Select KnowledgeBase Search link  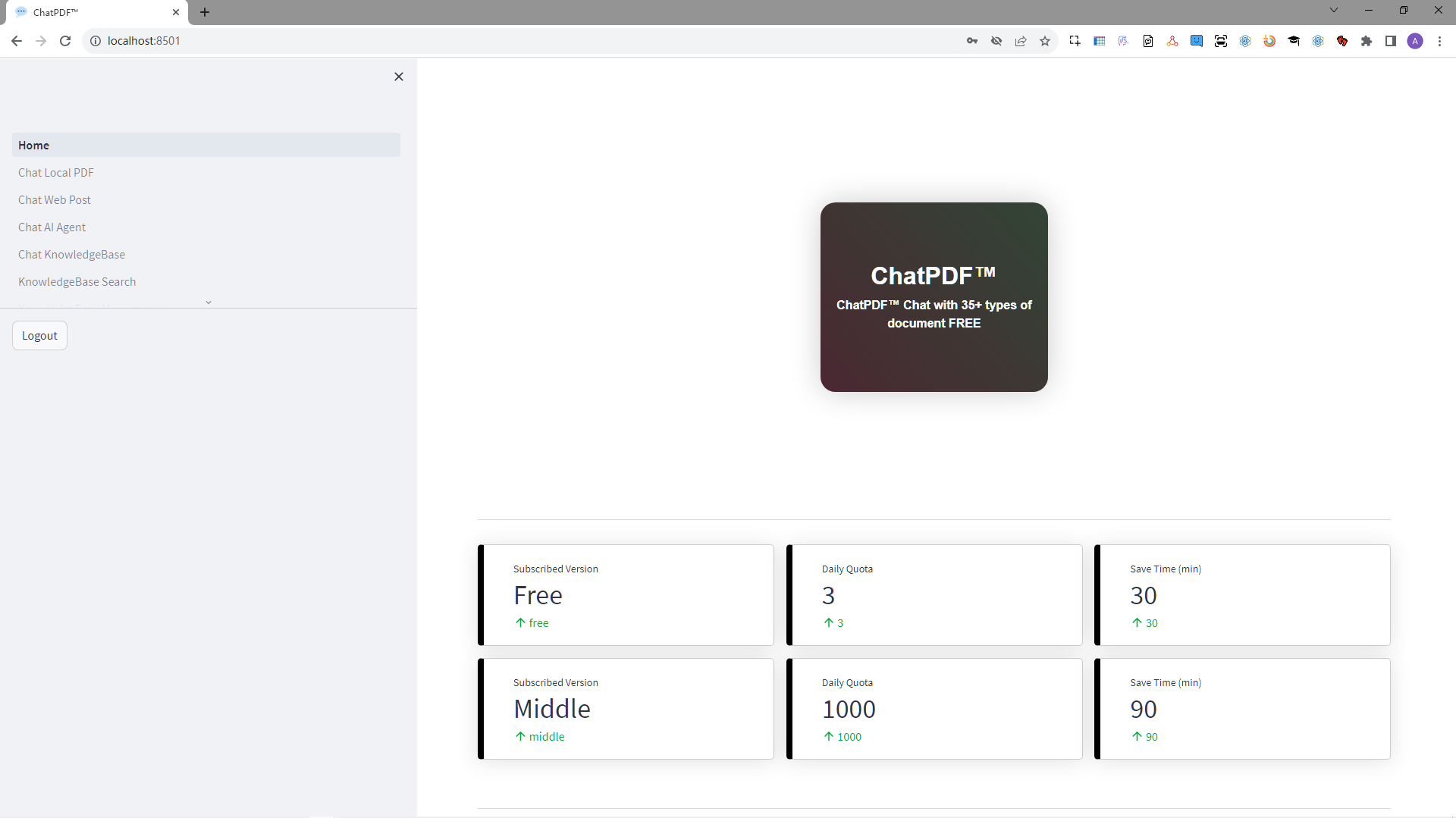[x=77, y=281]
